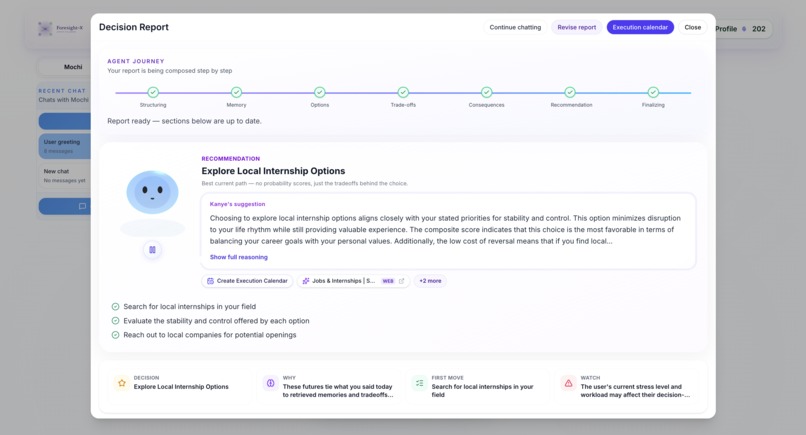Expand the +2 more sources chip
The image size is (806, 435).
click(x=430, y=281)
